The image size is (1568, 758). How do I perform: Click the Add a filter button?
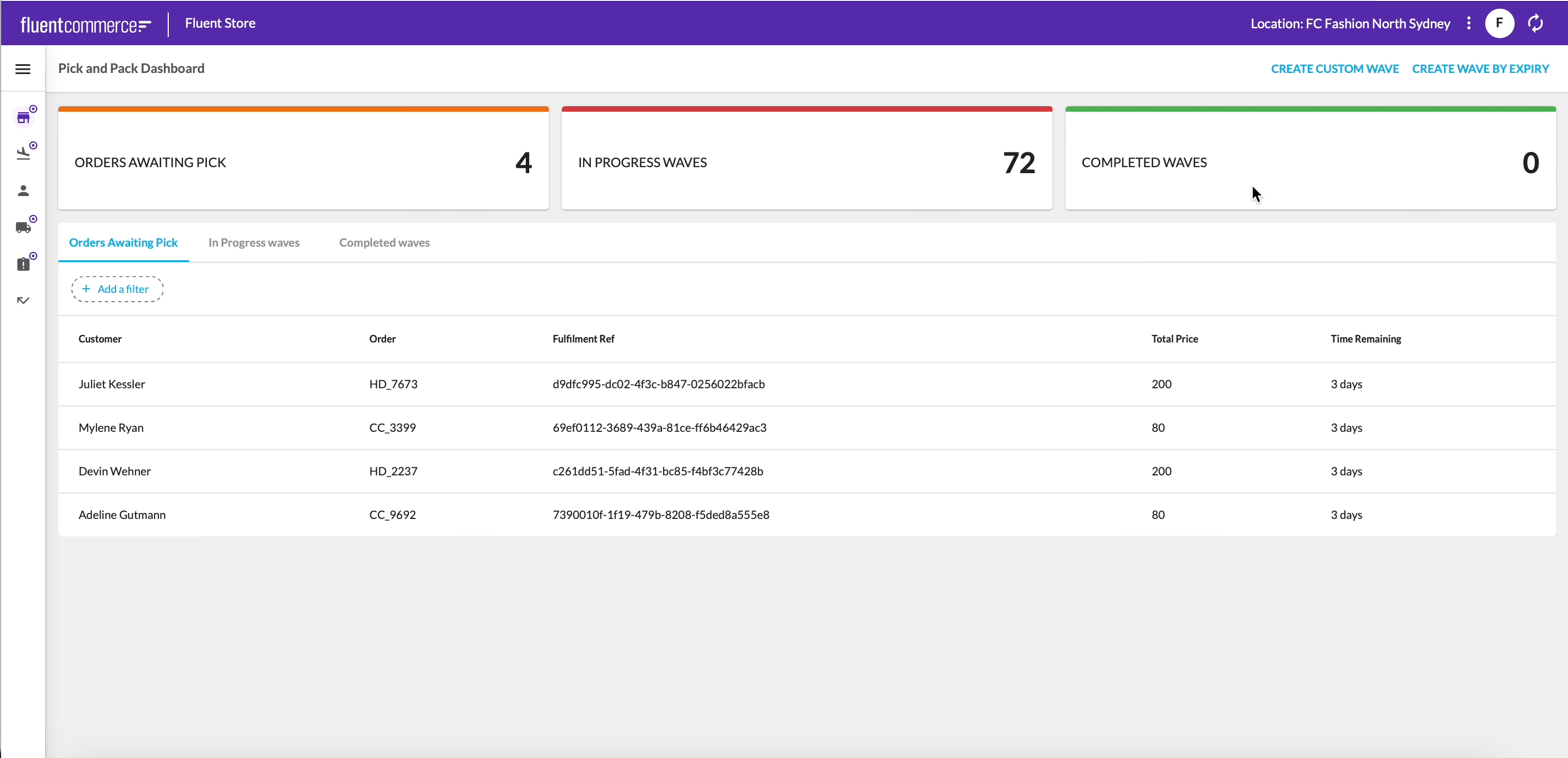(x=117, y=289)
